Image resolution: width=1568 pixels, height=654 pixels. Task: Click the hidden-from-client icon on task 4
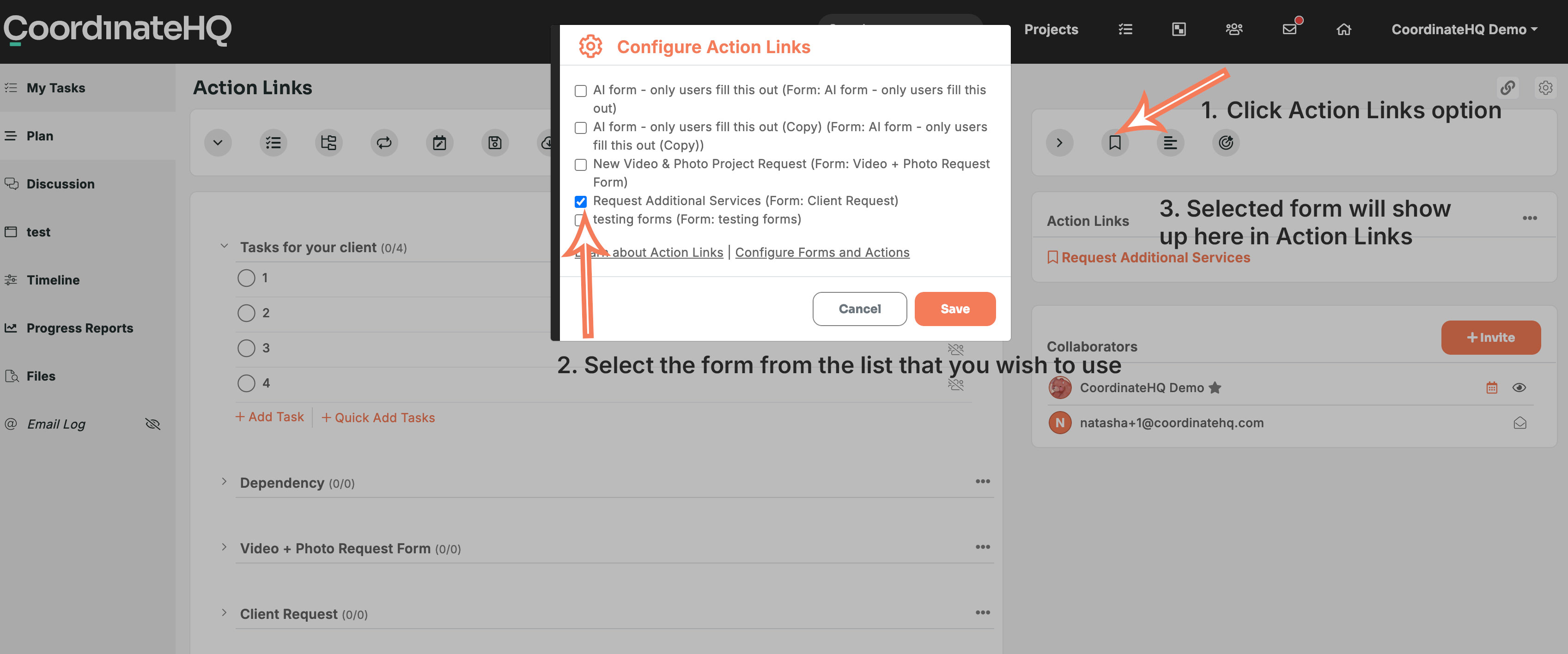point(956,384)
